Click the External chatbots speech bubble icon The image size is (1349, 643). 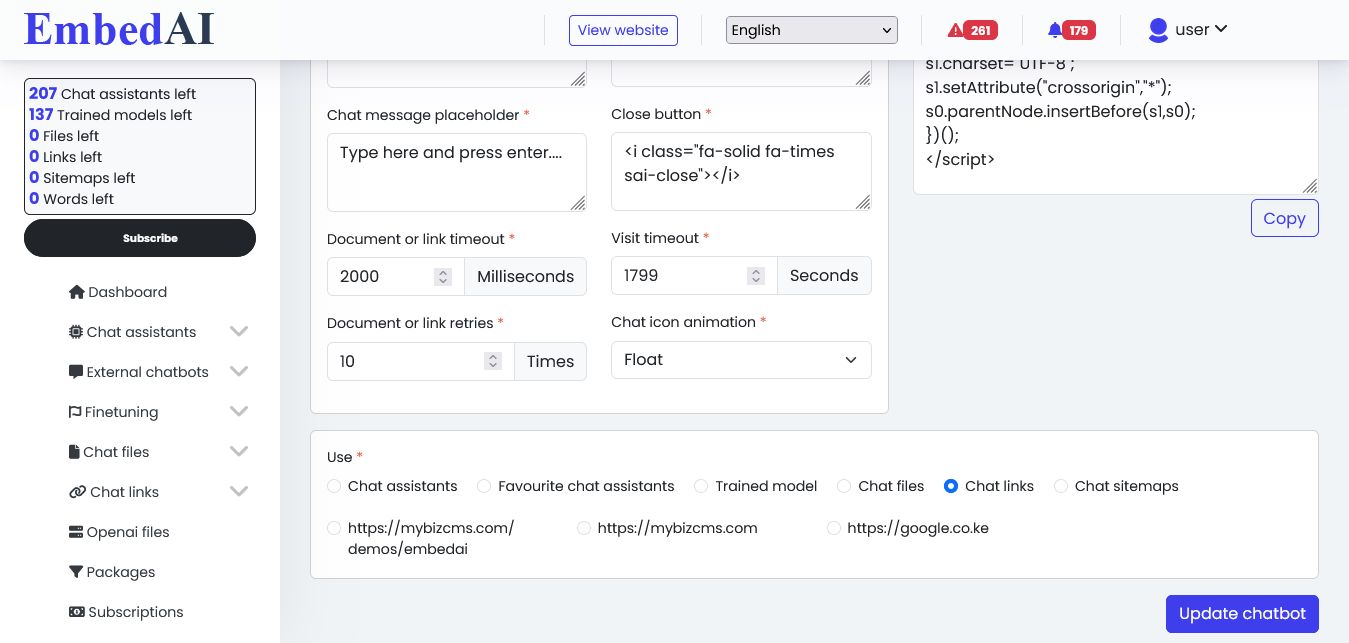pos(76,372)
